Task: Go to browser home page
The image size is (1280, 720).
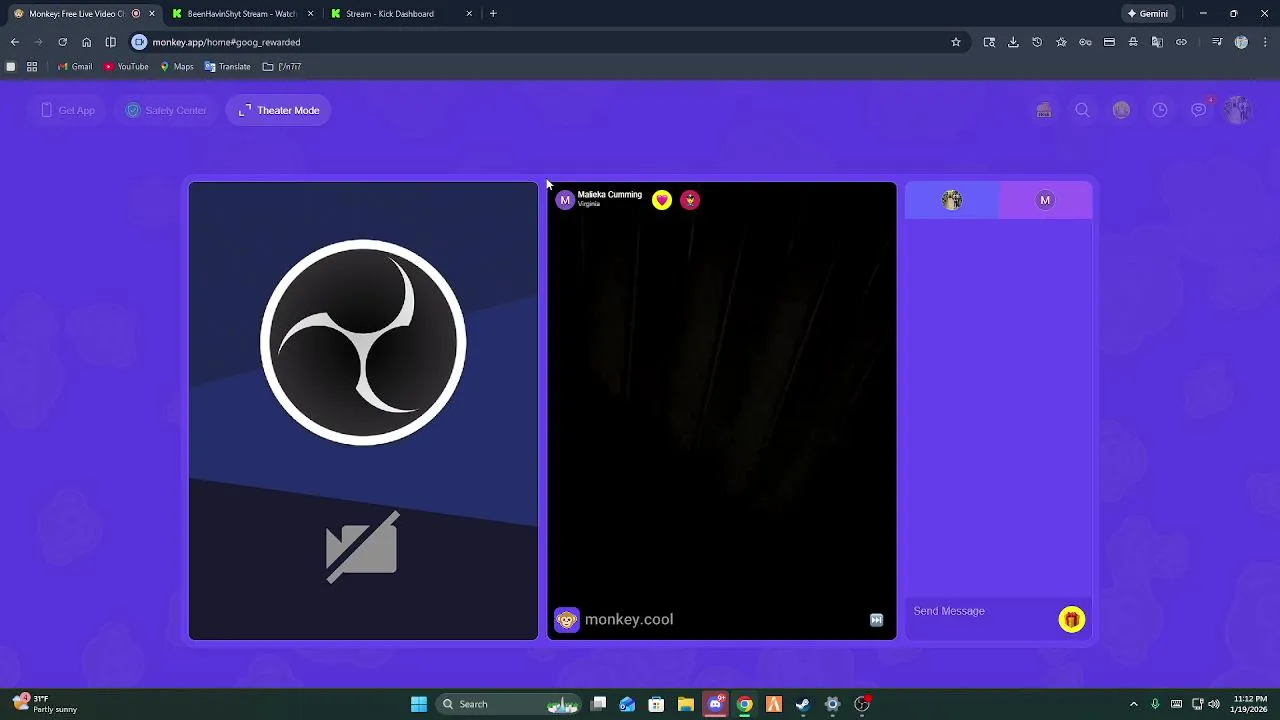Action: (x=86, y=42)
